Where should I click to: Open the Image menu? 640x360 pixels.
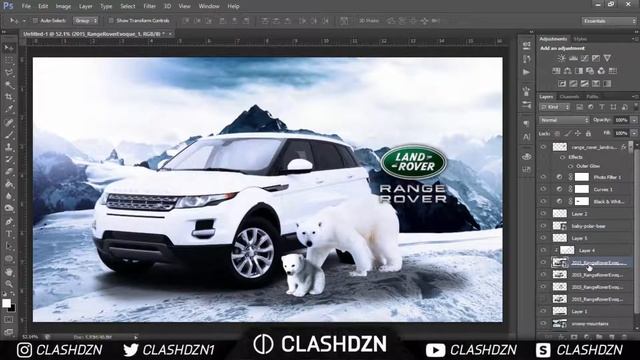click(63, 6)
